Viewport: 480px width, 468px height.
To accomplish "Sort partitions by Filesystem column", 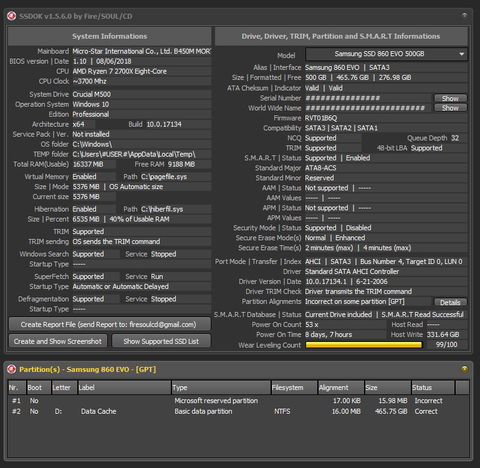I will tap(294, 387).
